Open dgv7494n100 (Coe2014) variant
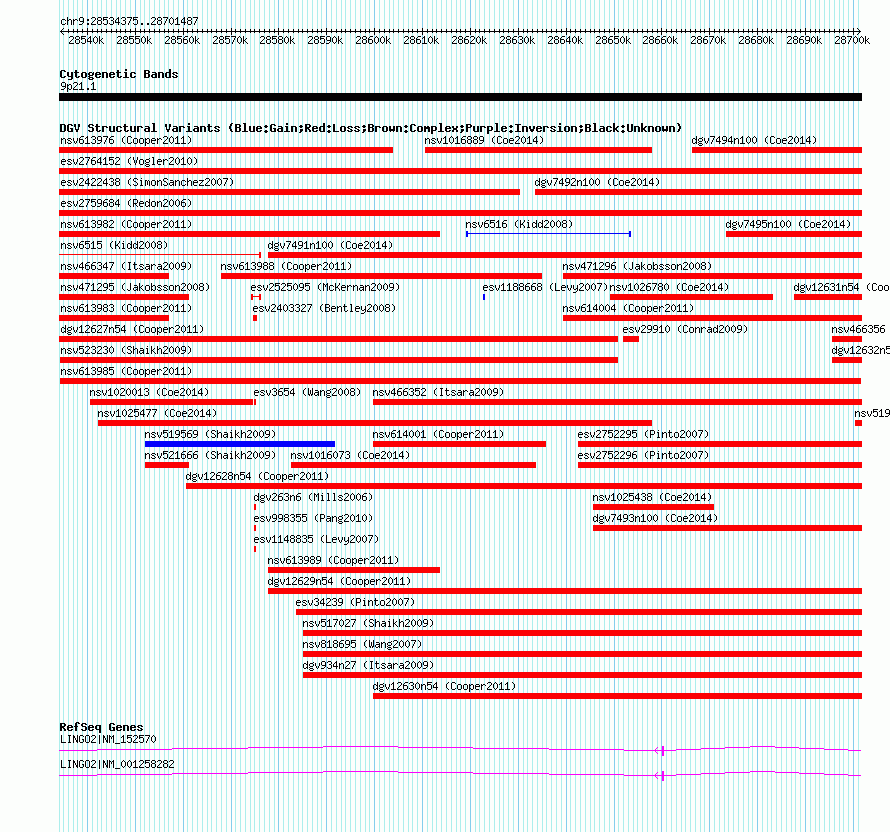This screenshot has height=832, width=890. point(776,150)
